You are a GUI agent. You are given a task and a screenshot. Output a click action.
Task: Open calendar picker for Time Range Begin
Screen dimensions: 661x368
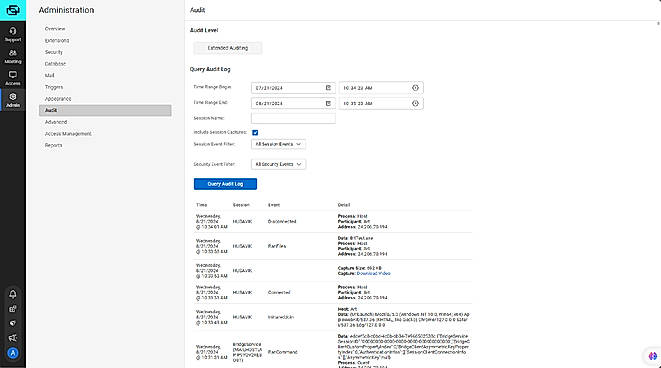(328, 88)
